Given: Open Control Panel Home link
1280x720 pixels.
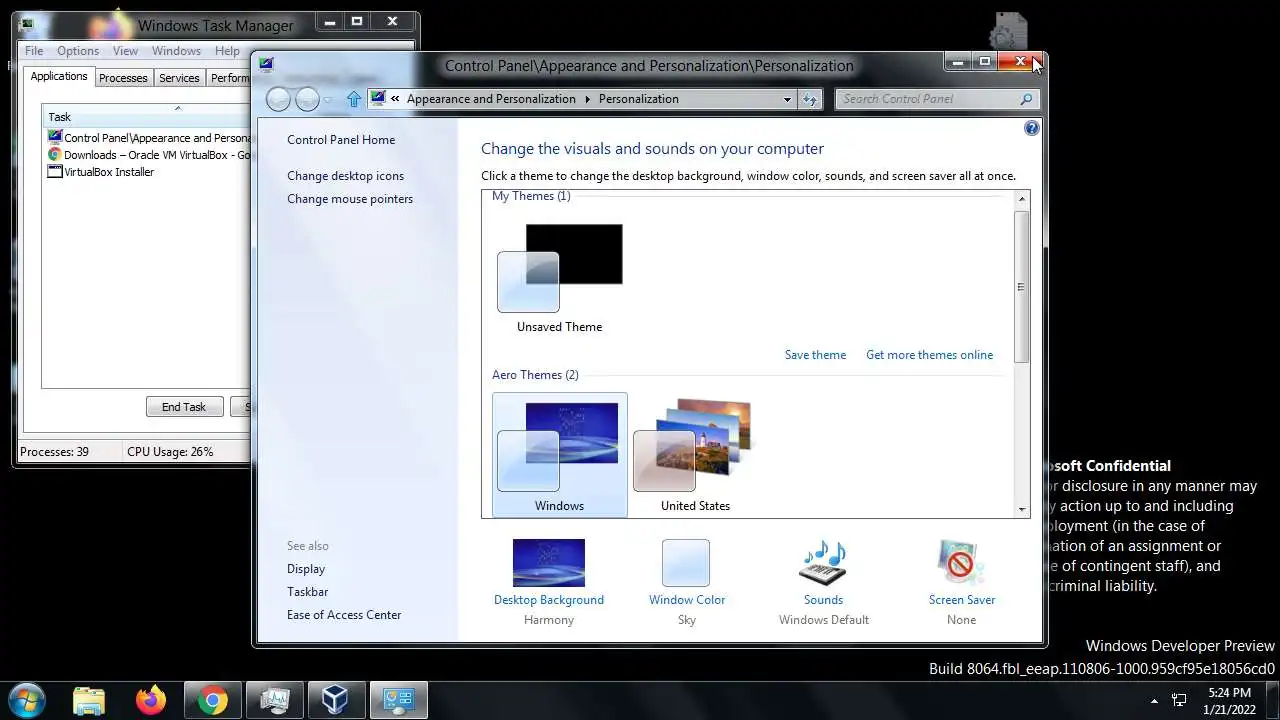Looking at the screenshot, I should (341, 140).
